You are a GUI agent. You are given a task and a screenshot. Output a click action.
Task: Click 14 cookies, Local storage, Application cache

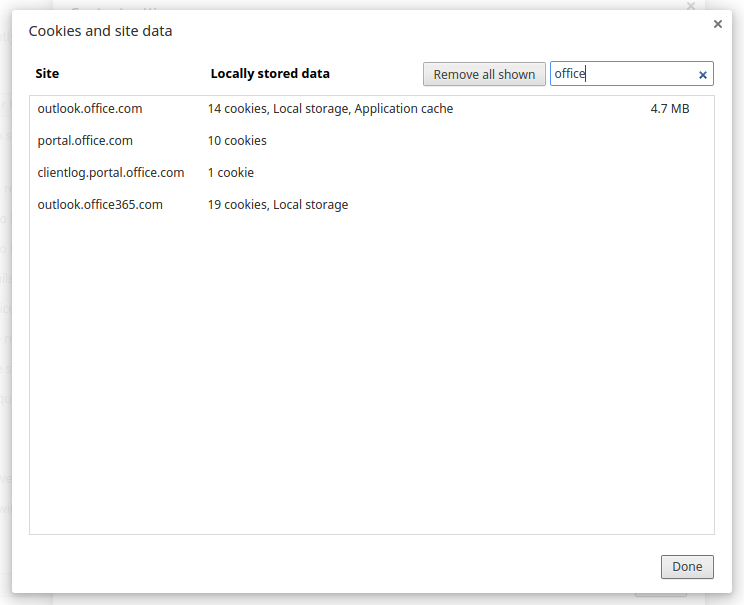[x=330, y=109]
